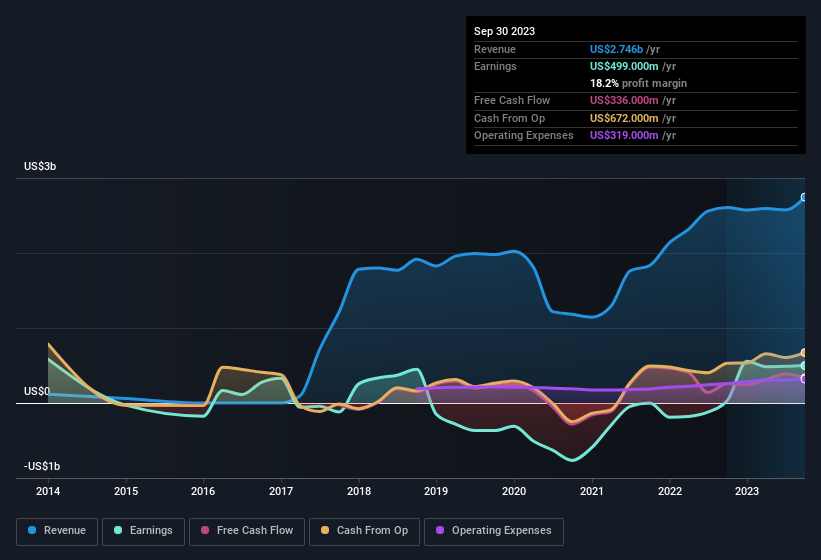Click the US$2.746b revenue value

coord(616,49)
